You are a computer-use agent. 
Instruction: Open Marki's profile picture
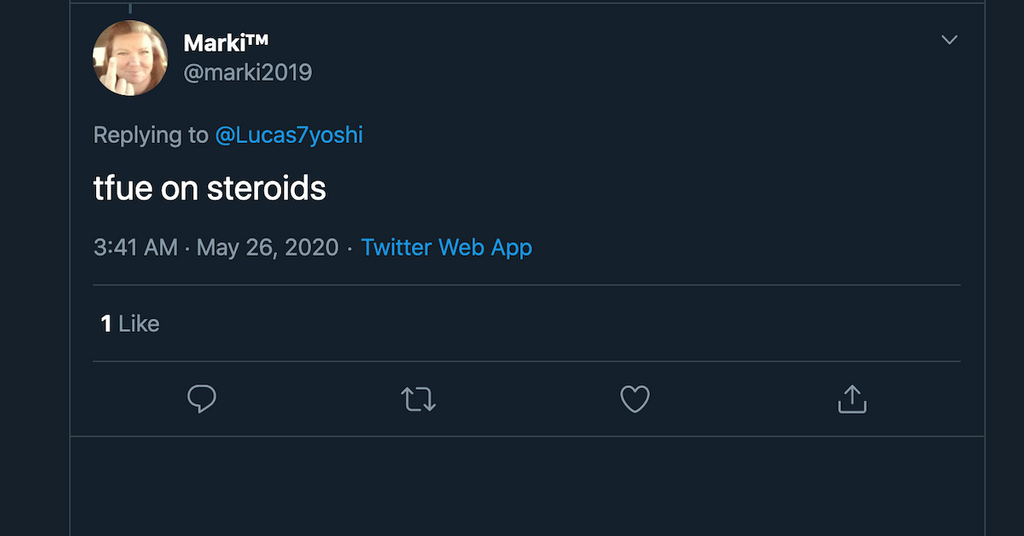(130, 58)
